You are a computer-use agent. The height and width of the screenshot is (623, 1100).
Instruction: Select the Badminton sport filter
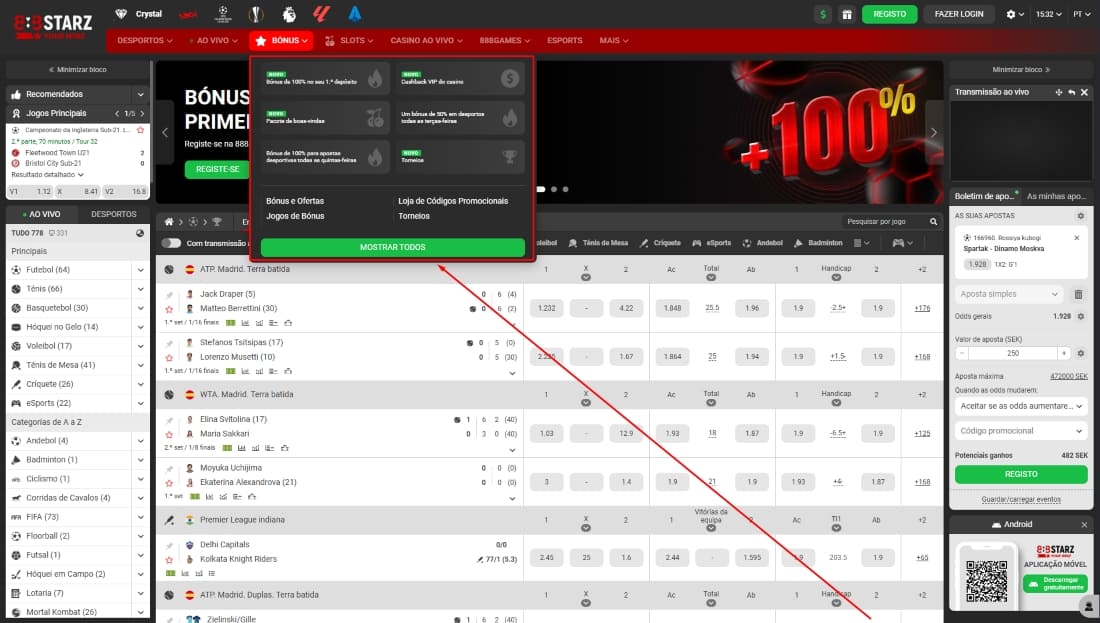[818, 243]
